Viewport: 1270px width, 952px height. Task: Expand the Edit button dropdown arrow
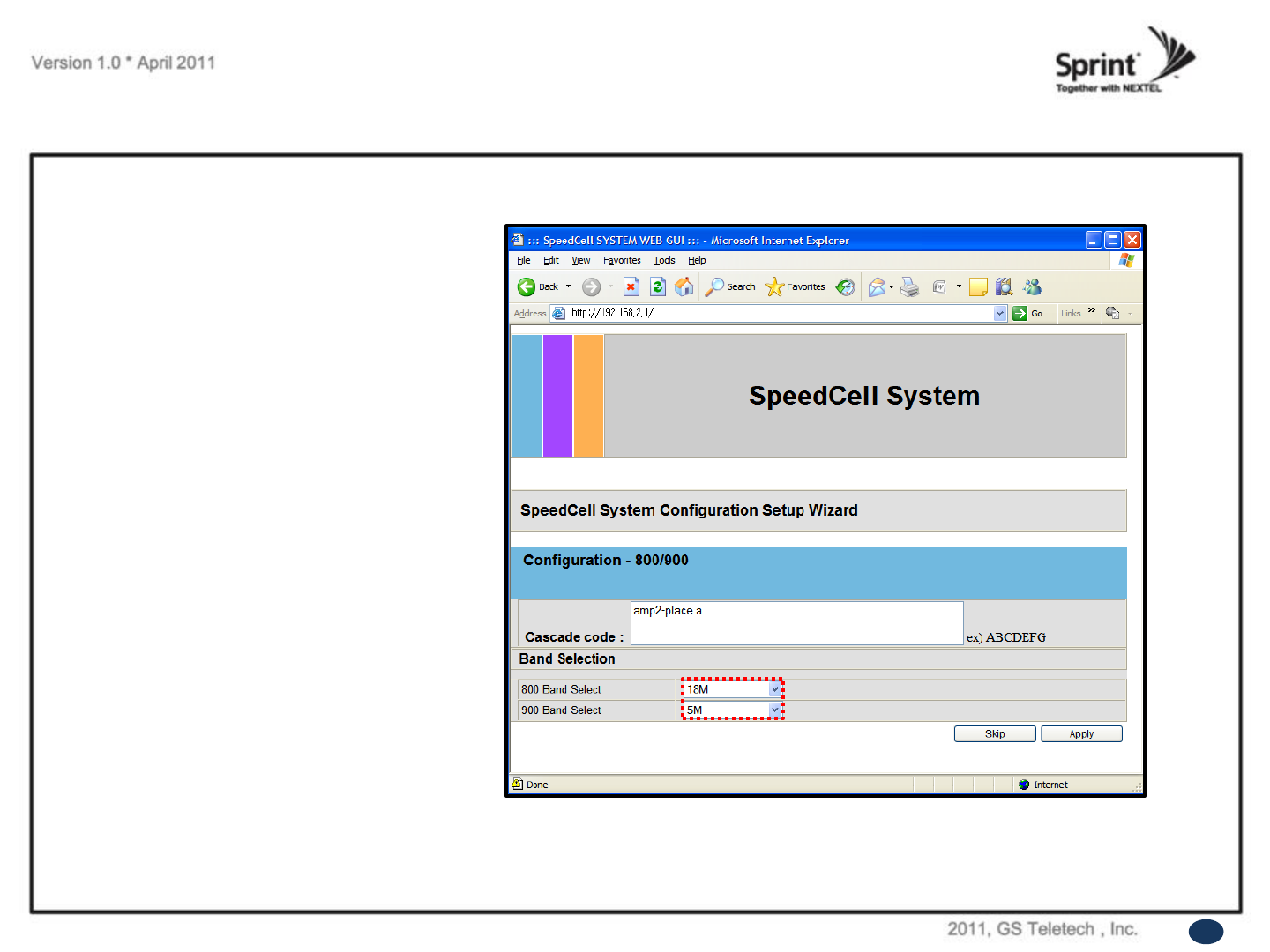click(x=959, y=286)
